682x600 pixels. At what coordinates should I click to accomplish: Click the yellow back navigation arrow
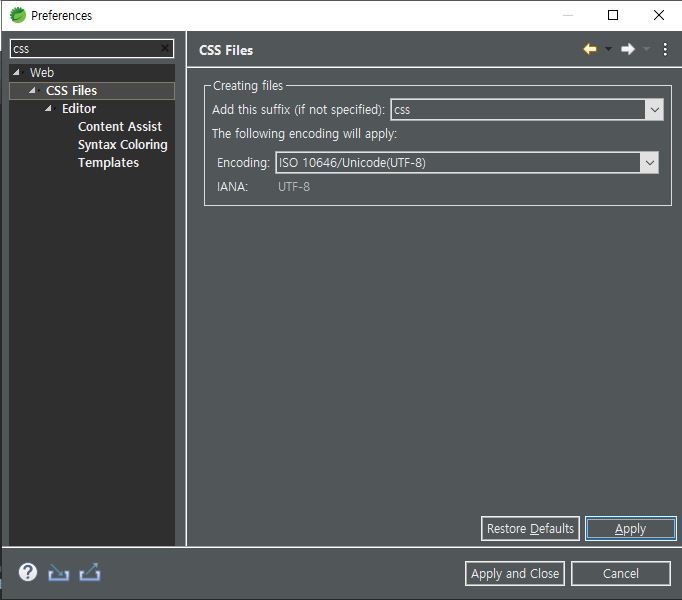tap(590, 50)
